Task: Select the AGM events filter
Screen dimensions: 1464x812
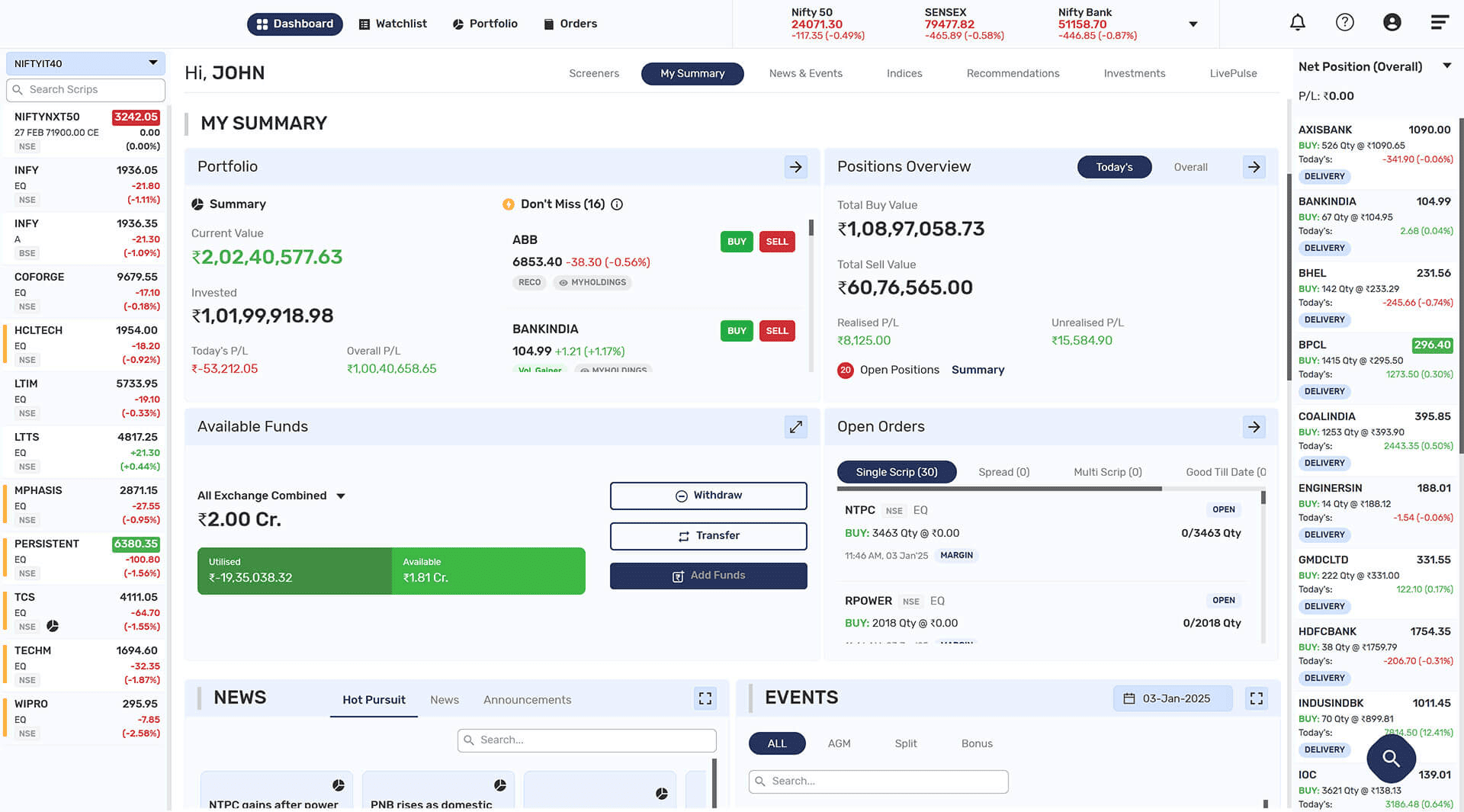Action: point(839,743)
